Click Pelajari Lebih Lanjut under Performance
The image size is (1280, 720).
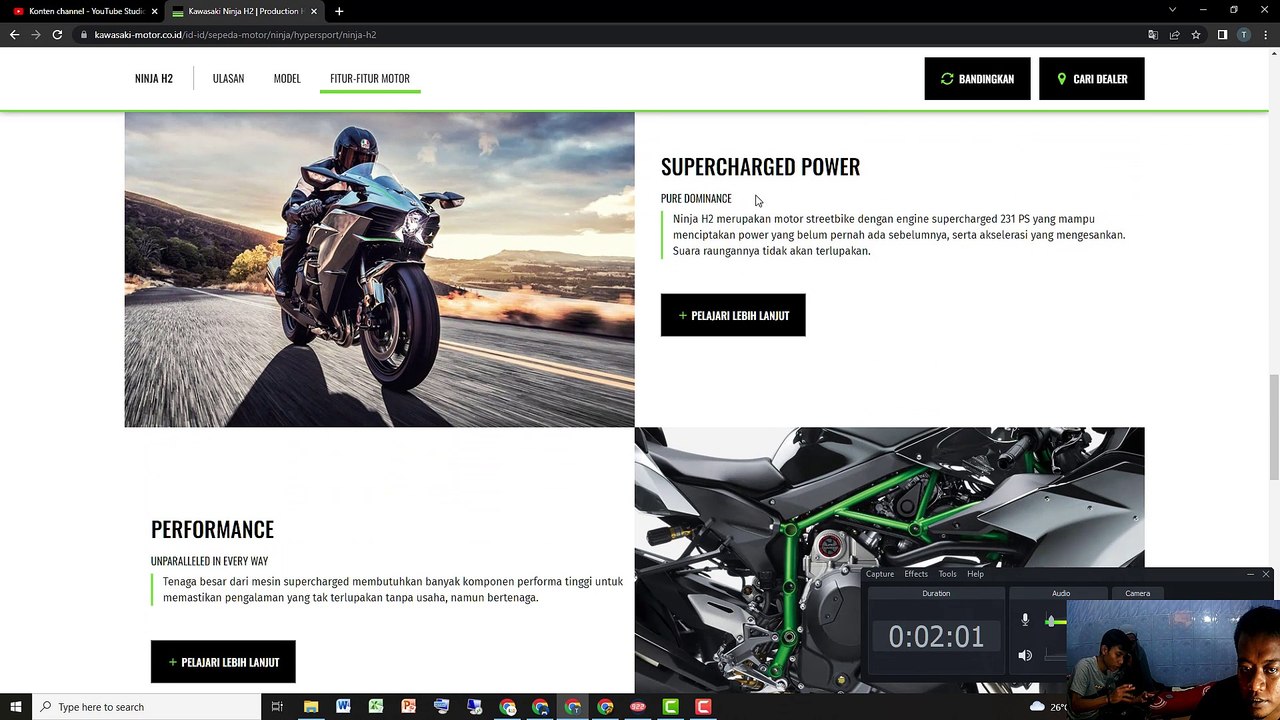pyautogui.click(x=223, y=662)
